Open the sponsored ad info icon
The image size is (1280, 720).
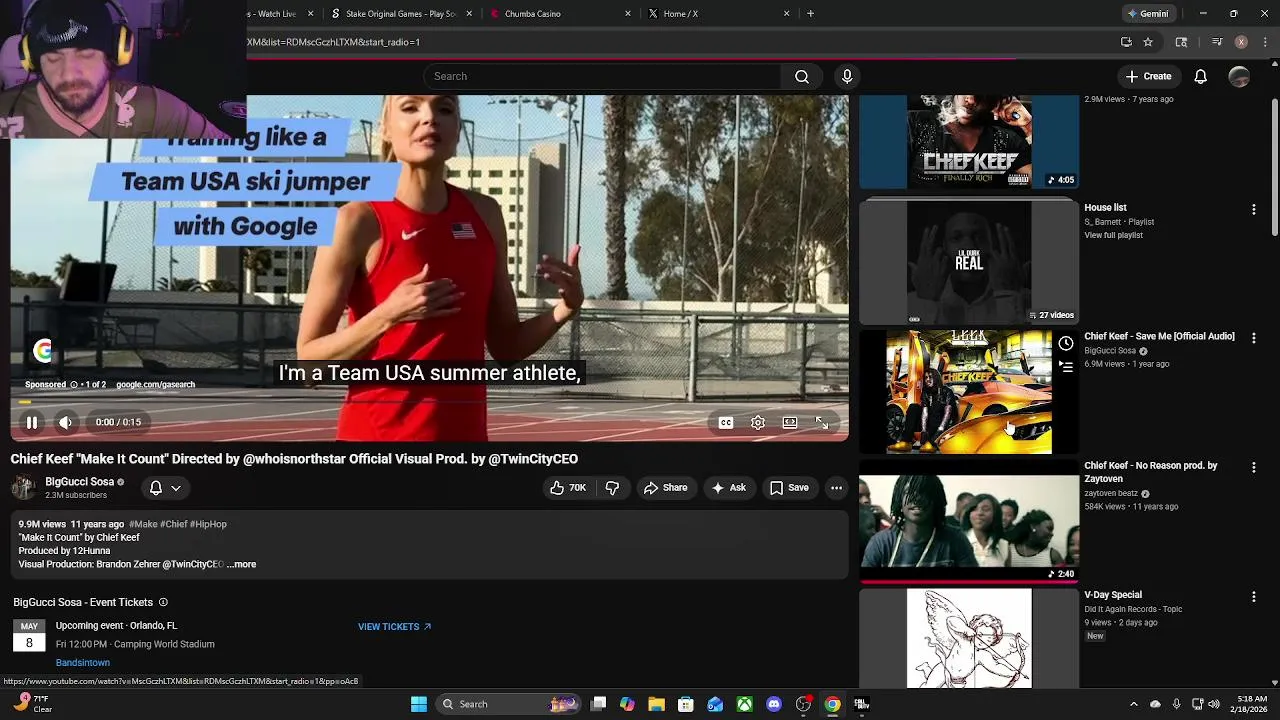tap(73, 384)
